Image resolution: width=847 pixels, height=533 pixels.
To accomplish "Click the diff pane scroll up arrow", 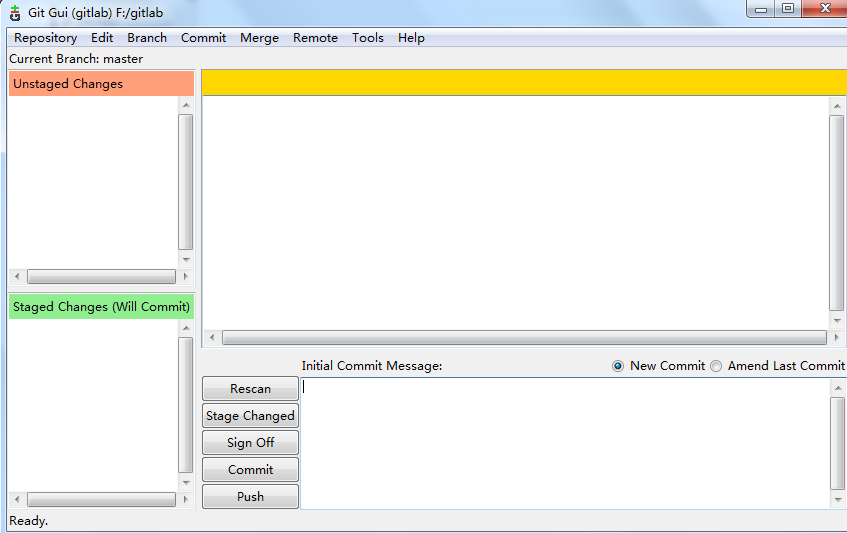I will pos(837,106).
